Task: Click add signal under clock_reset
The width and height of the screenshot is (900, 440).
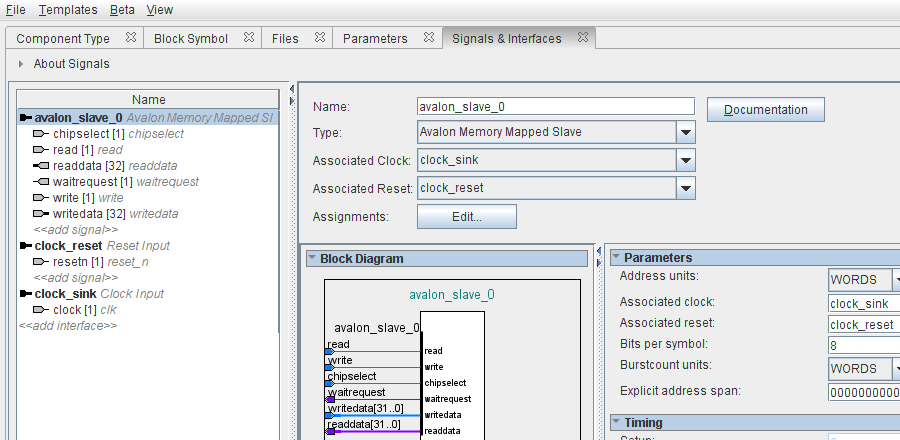Action: (76, 278)
